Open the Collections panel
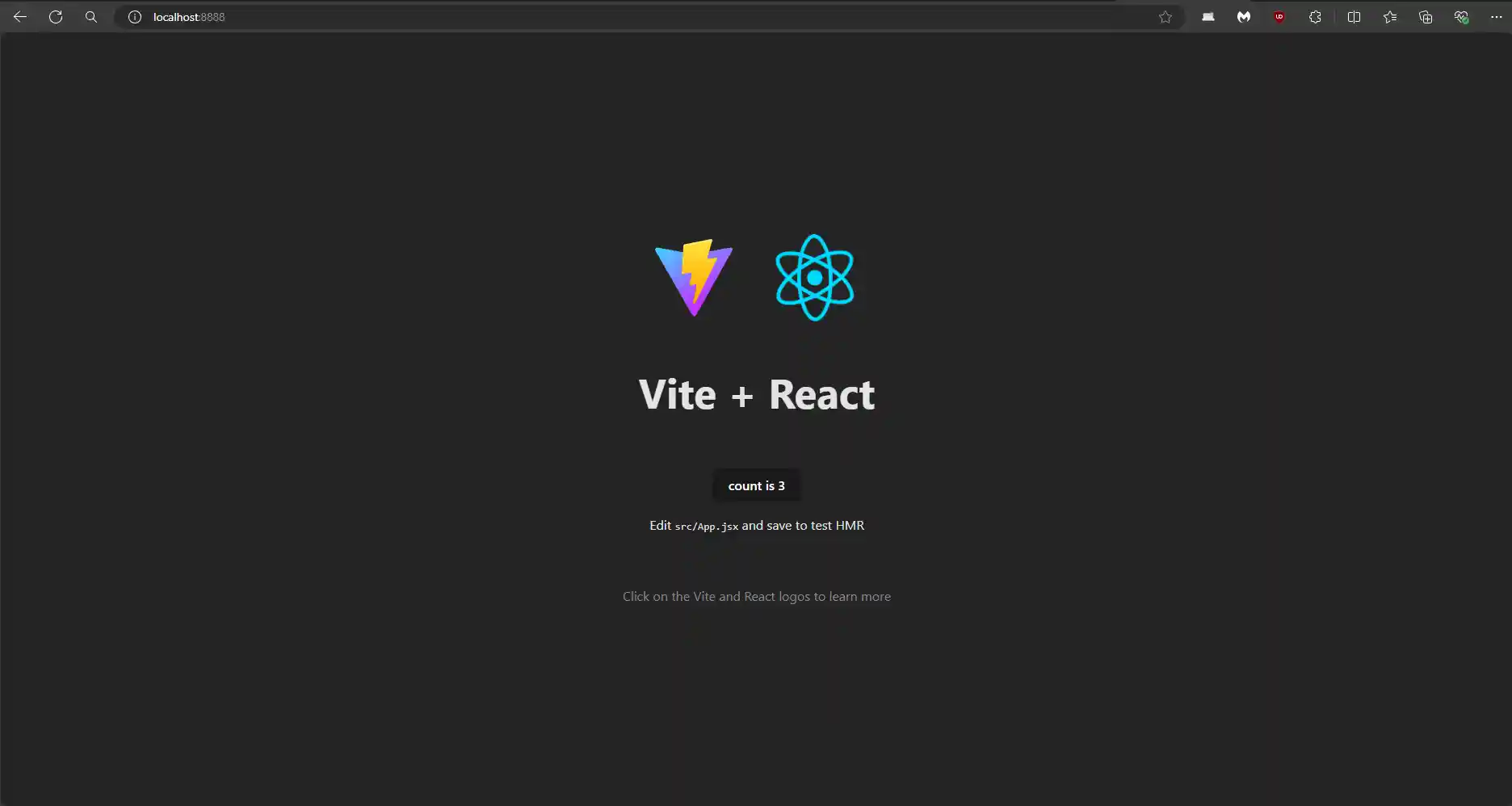 tap(1426, 17)
